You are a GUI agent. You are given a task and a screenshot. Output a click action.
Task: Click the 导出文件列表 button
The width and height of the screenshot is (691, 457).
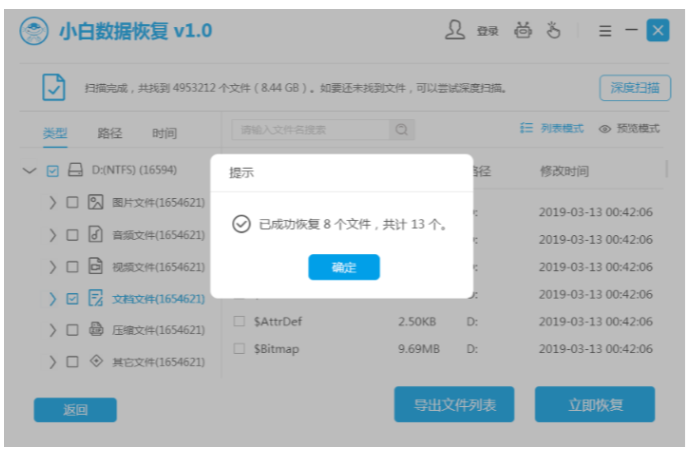[x=454, y=405]
